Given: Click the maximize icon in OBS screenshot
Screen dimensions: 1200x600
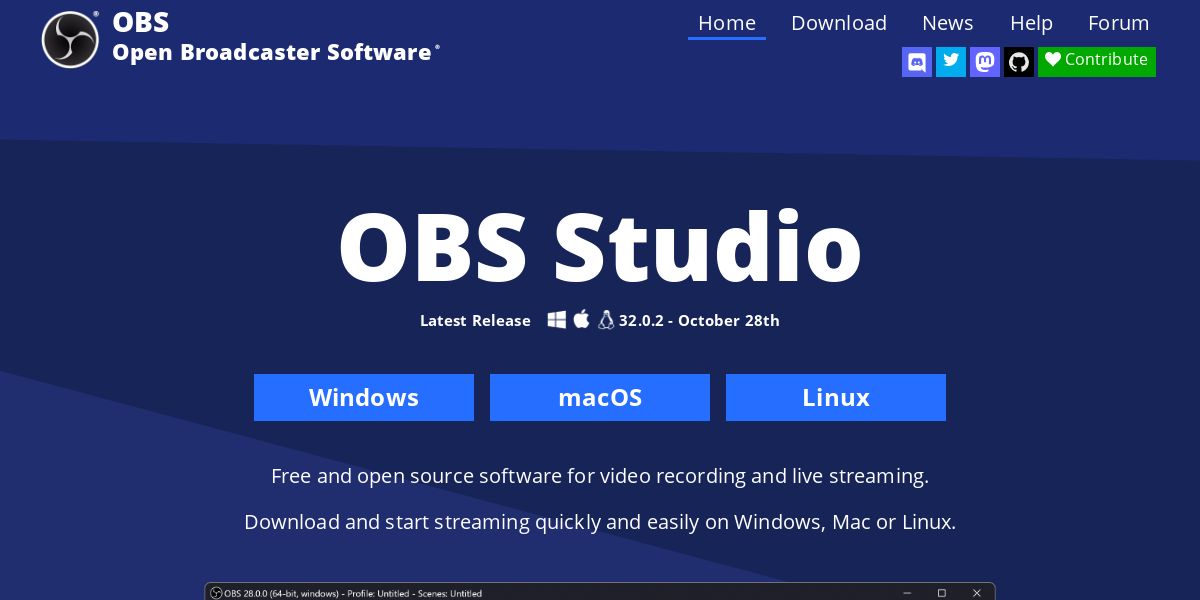Looking at the screenshot, I should (x=941, y=593).
